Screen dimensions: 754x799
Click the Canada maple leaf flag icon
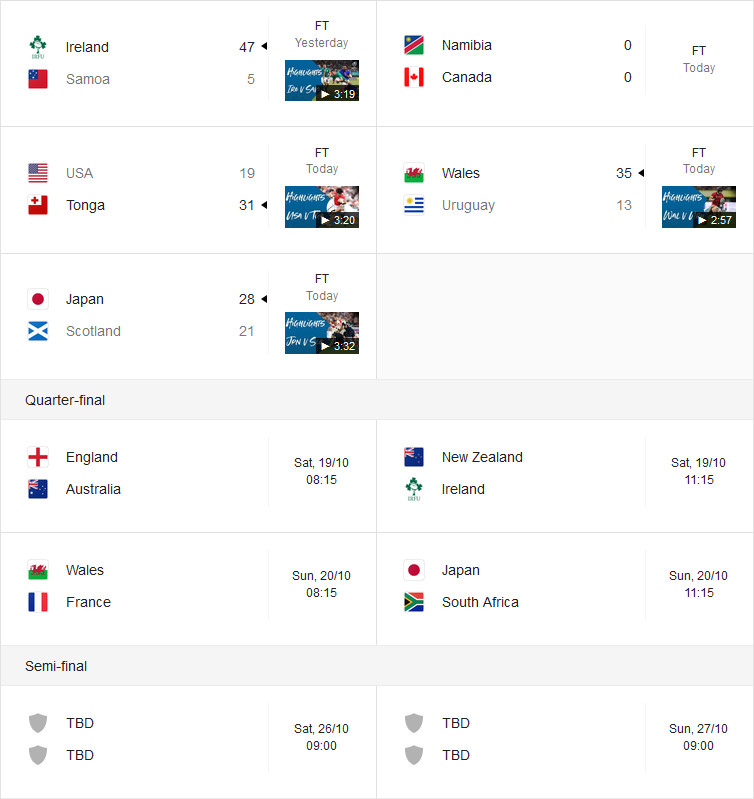(x=414, y=77)
